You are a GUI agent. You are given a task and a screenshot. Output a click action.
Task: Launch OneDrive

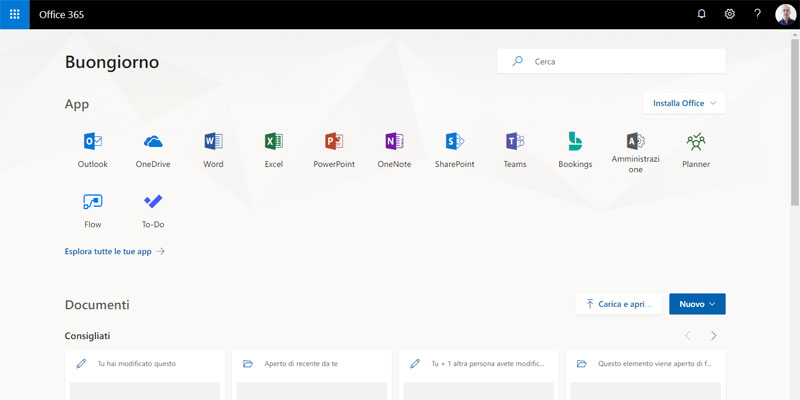(x=153, y=150)
